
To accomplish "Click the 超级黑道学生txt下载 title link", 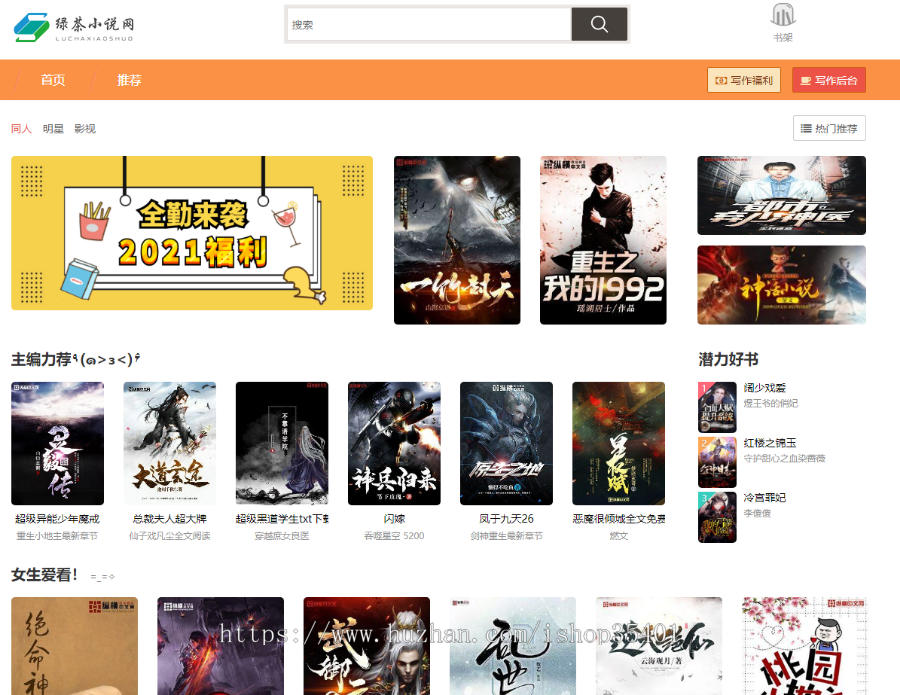I will click(282, 519).
